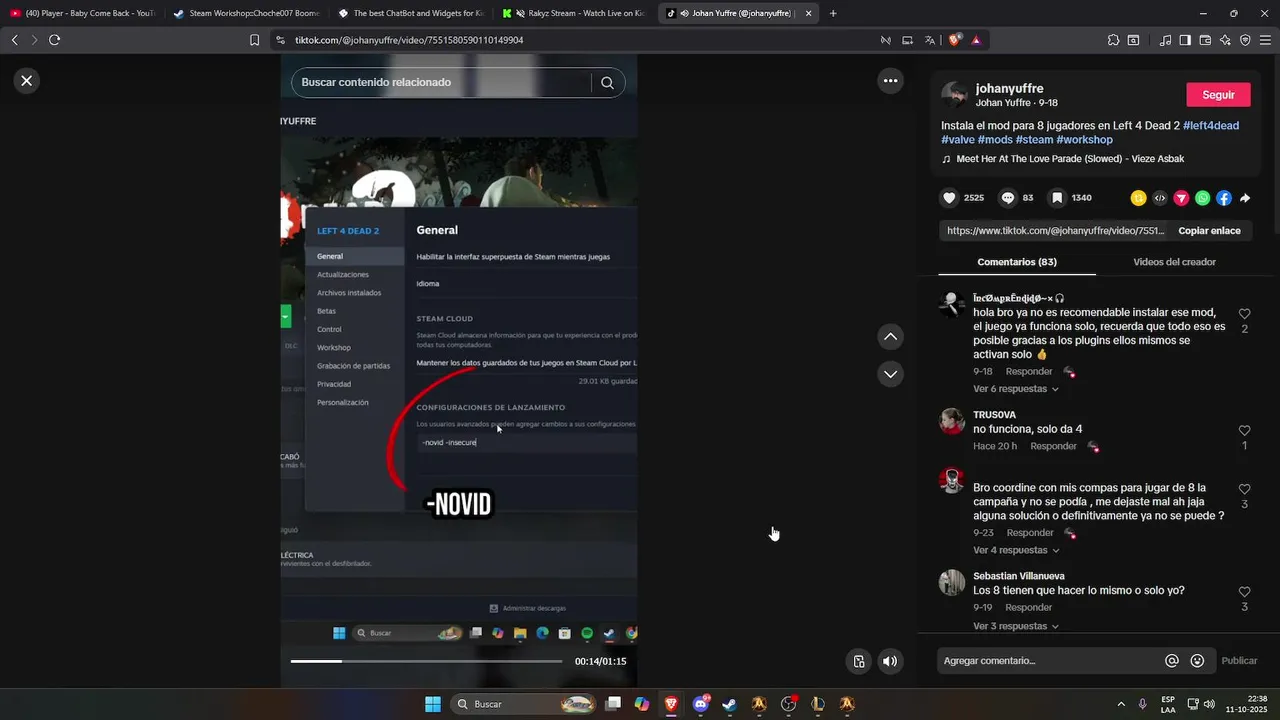Open more share options arrow icon
This screenshot has height=720, width=1280.
coord(1245,198)
